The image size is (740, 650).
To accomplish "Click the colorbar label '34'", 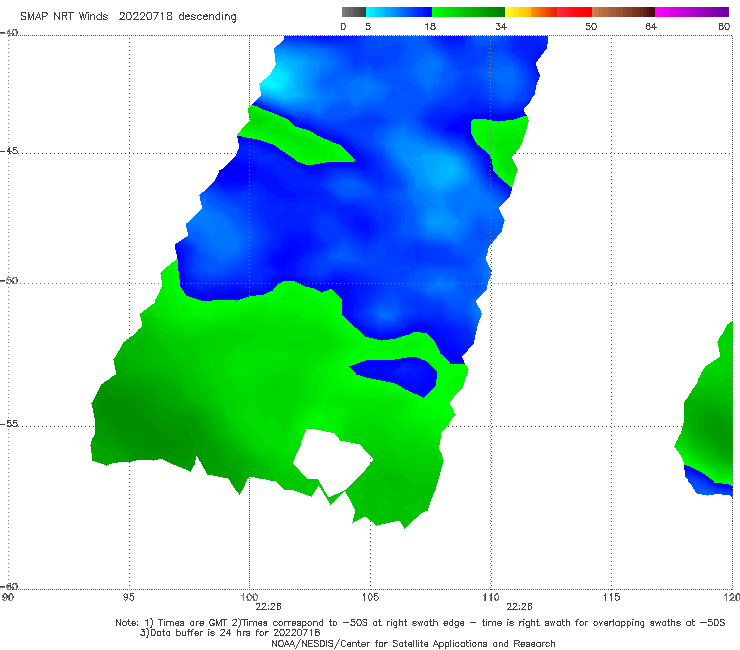I will (x=501, y=27).
